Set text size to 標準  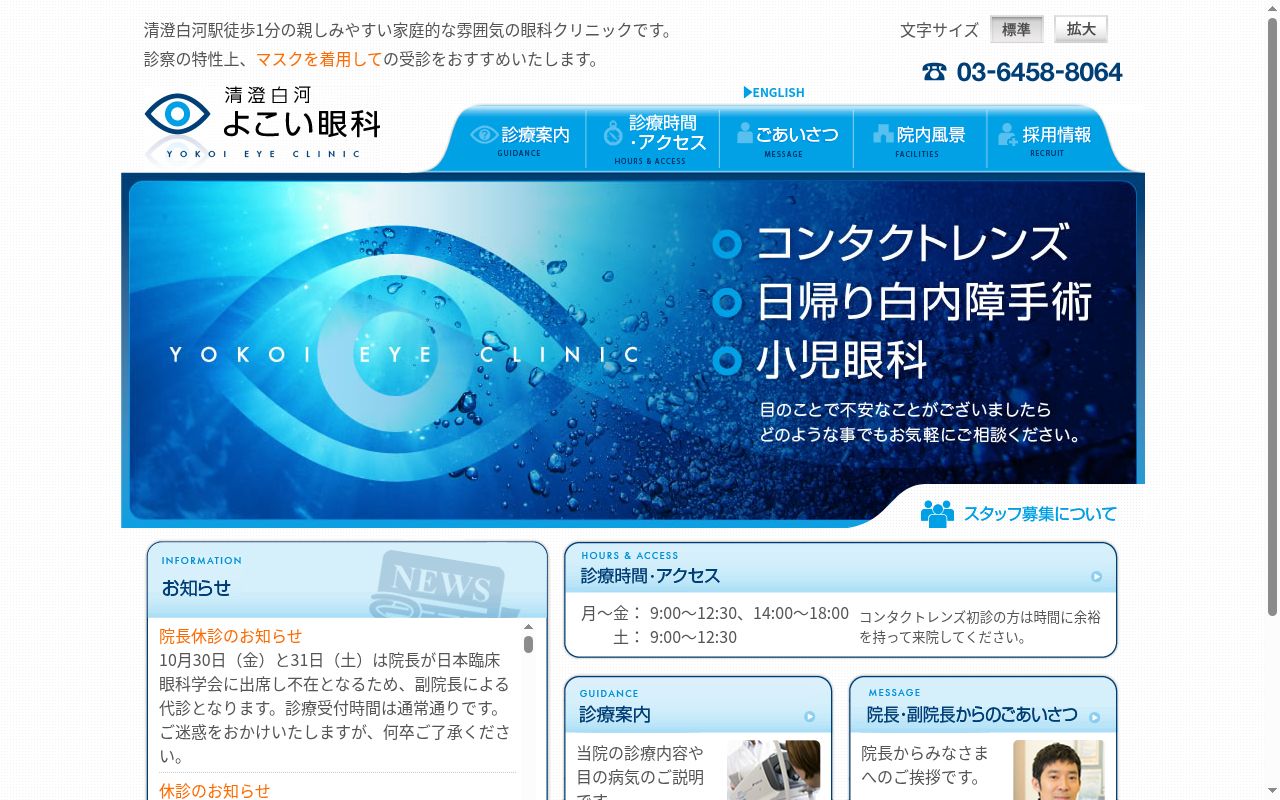point(1017,29)
